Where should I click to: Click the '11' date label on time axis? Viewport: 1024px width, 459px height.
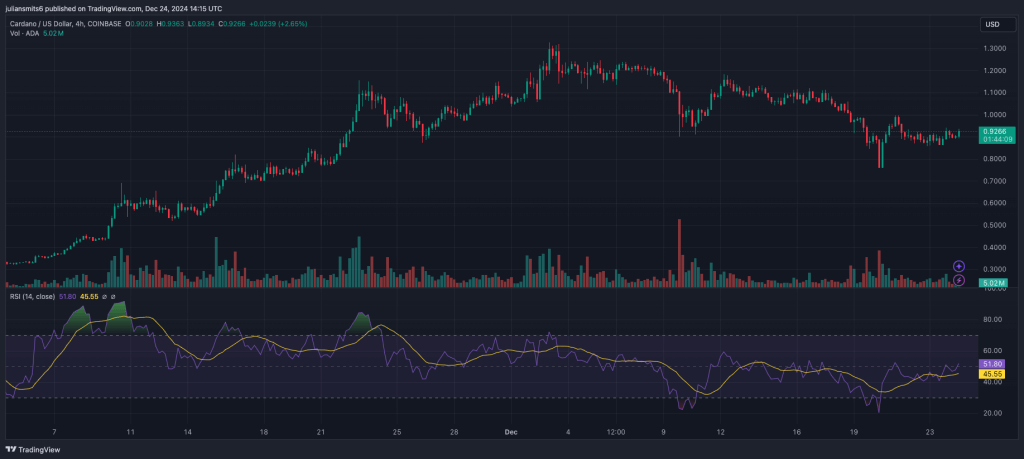click(x=130, y=432)
